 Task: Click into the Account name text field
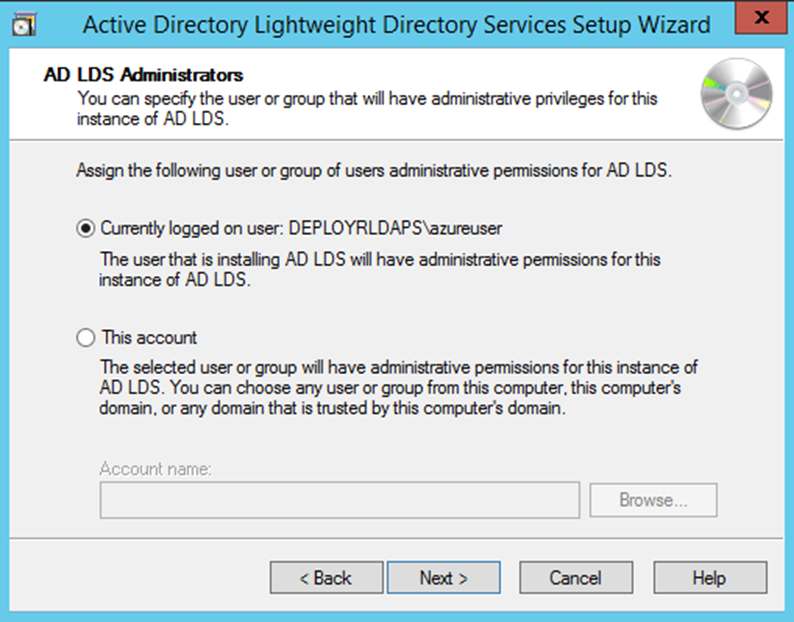pos(339,500)
